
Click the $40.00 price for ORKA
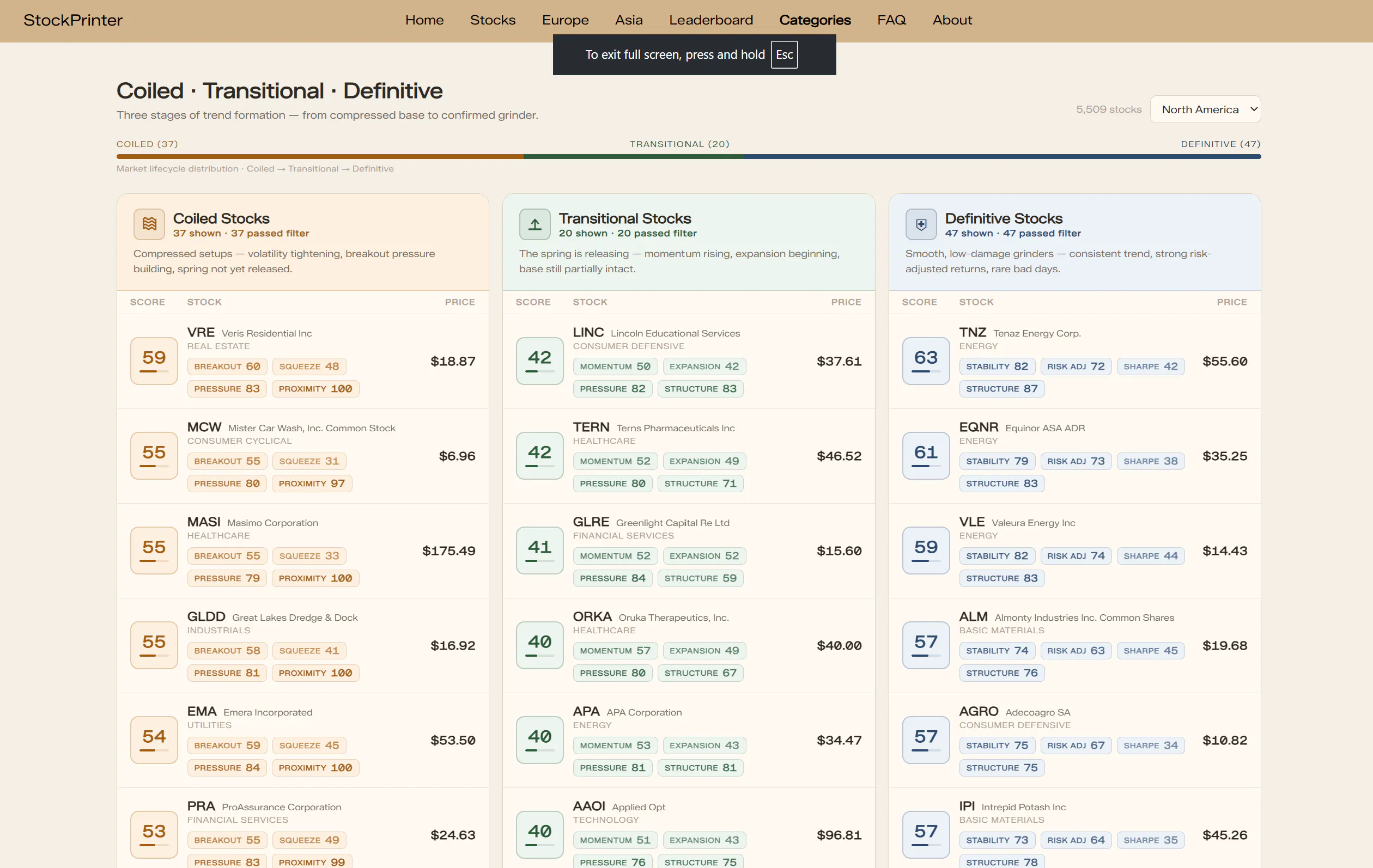(839, 645)
